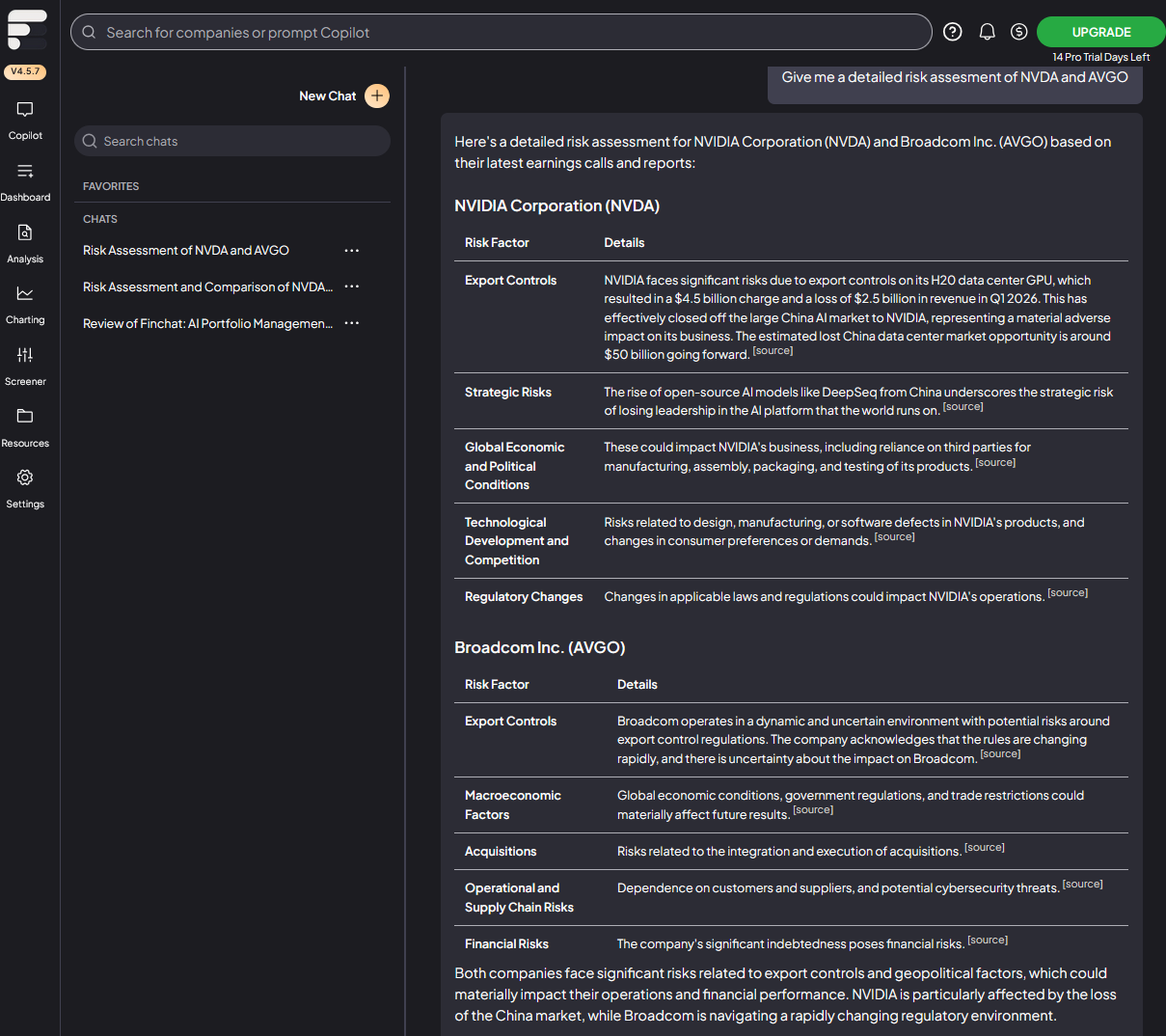Click the NVIDIA Corporation (NVDA) heading
Viewport: 1166px width, 1036px height.
coord(556,205)
